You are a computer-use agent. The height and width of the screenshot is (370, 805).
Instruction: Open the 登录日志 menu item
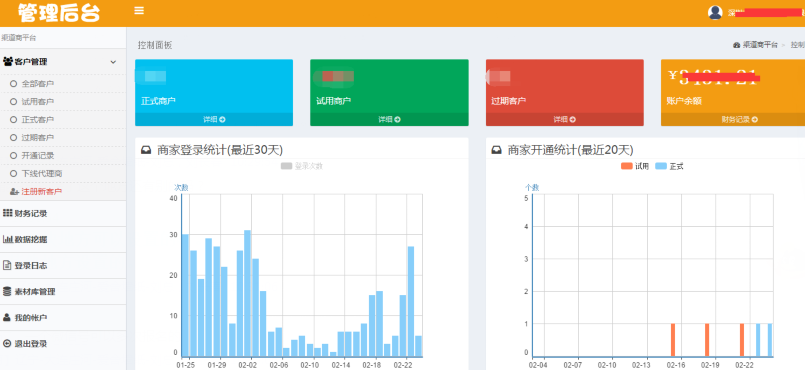point(31,266)
